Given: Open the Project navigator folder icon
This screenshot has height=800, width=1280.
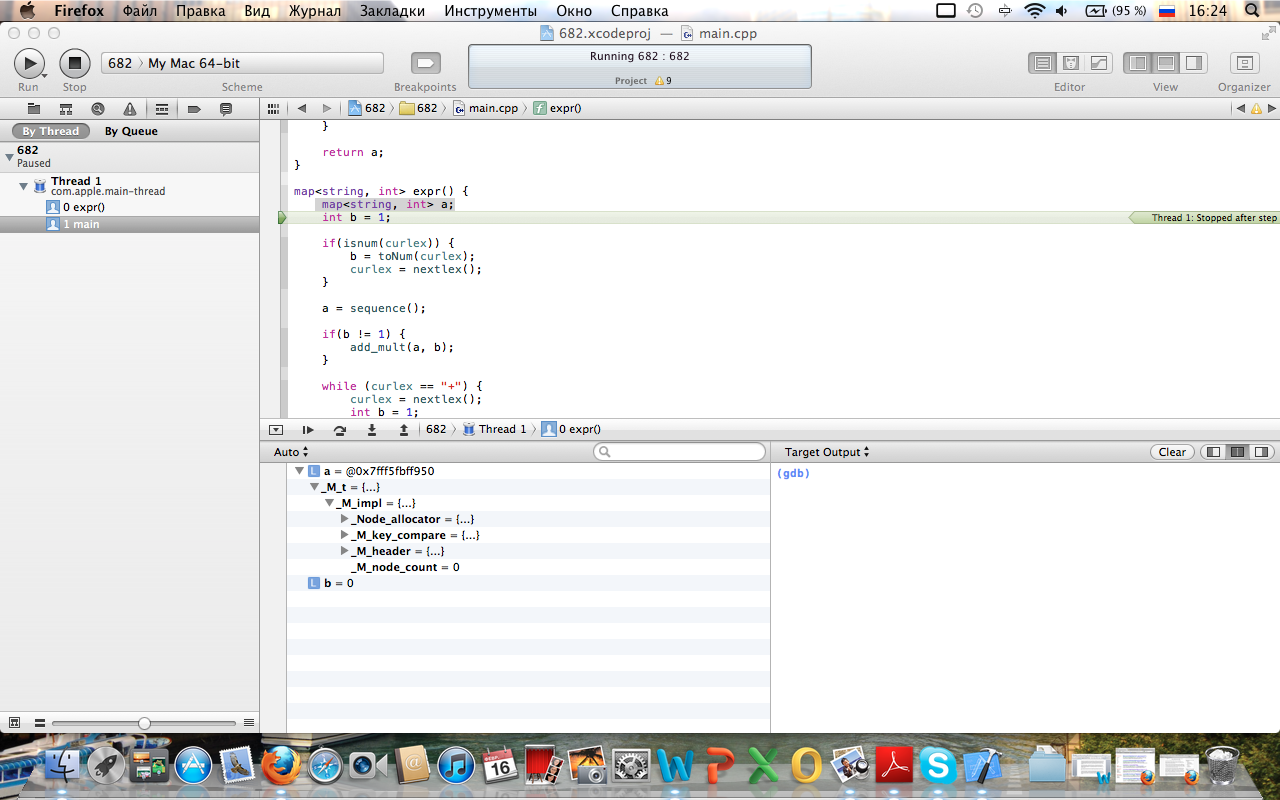Looking at the screenshot, I should coord(34,109).
